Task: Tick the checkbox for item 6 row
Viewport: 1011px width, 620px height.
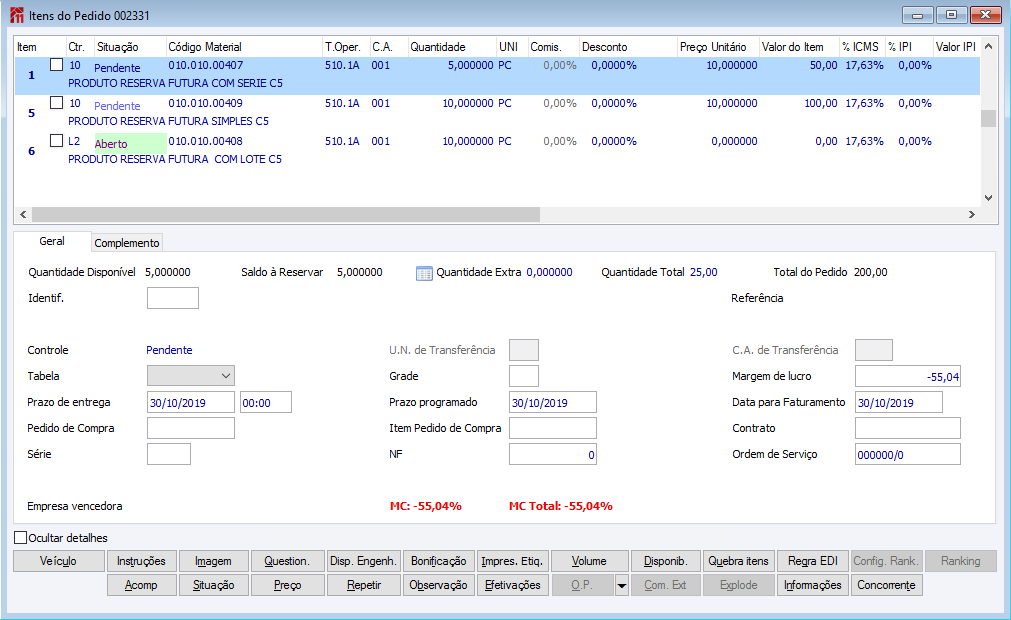Action: (56, 141)
